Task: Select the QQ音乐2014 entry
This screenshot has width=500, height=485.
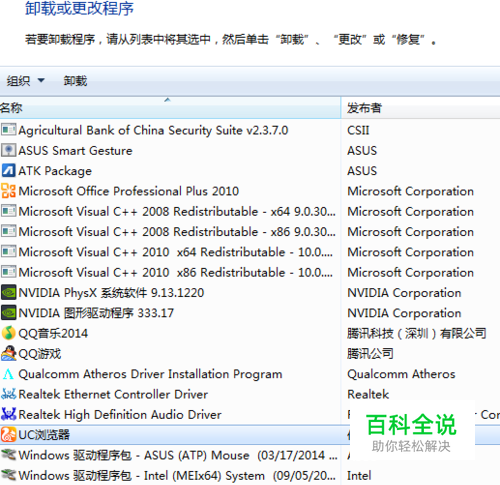Action: click(53, 333)
